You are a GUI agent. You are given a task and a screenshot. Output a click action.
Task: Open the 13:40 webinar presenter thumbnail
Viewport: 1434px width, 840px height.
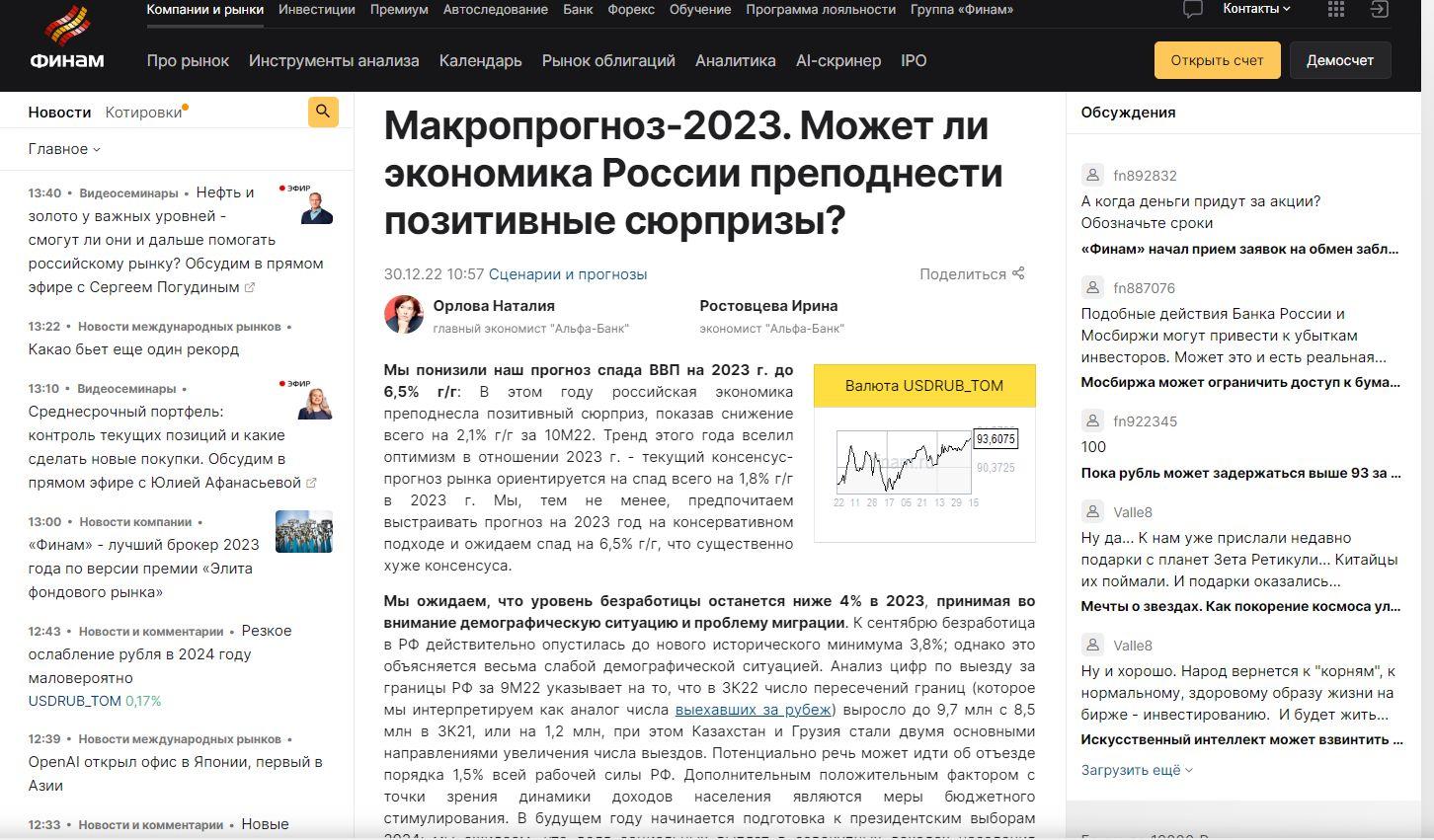pos(306,204)
